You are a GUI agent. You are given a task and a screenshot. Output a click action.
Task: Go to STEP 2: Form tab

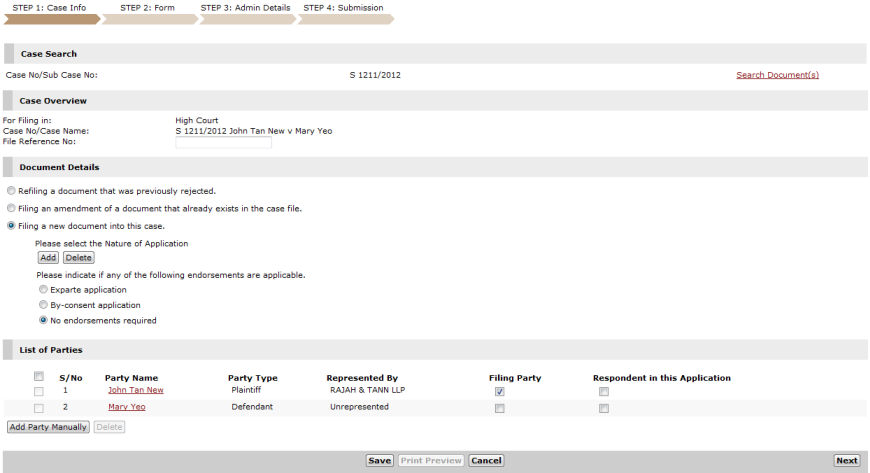coord(147,8)
